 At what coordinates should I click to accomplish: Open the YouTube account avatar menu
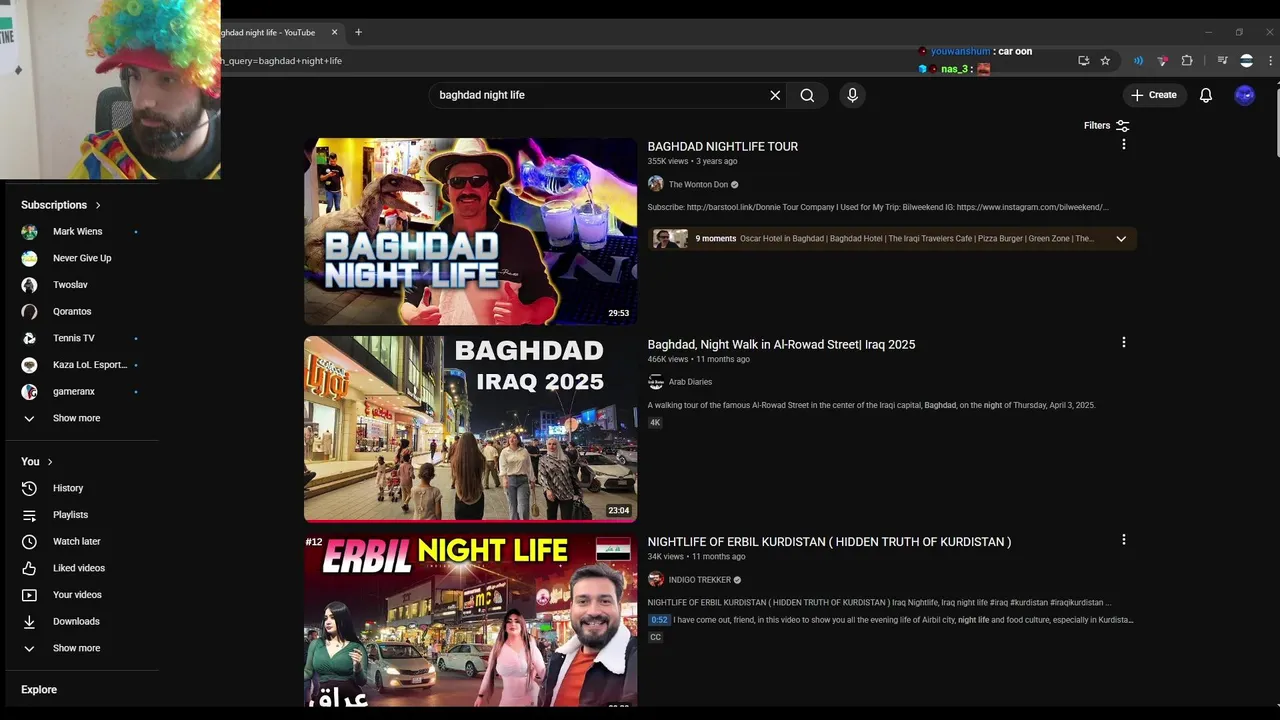point(1244,95)
